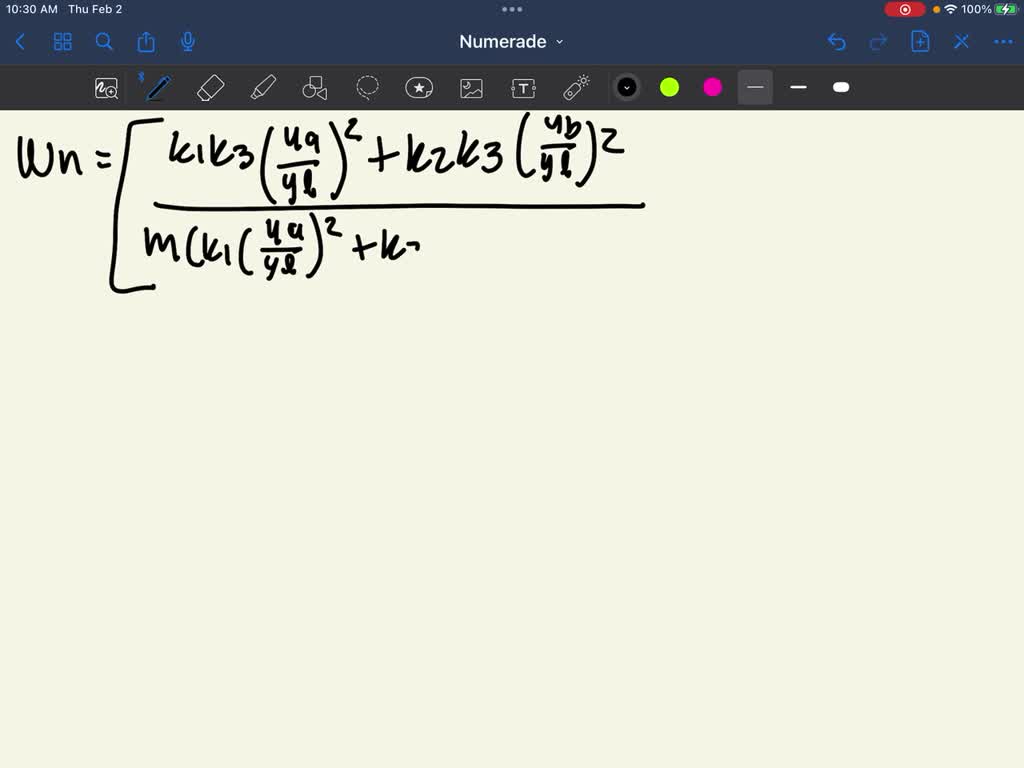Open the pages grid view
Viewport: 1024px width, 768px height.
click(62, 42)
